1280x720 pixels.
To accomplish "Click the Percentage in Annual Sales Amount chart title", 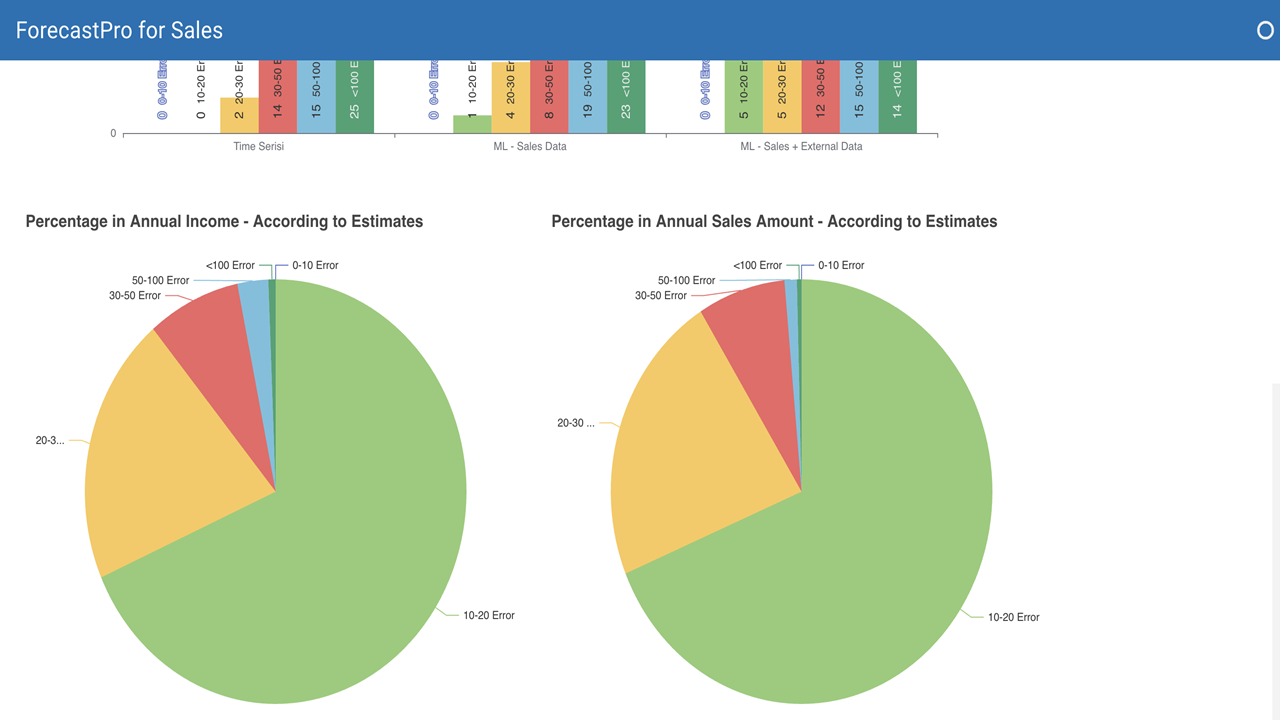I will tap(774, 221).
